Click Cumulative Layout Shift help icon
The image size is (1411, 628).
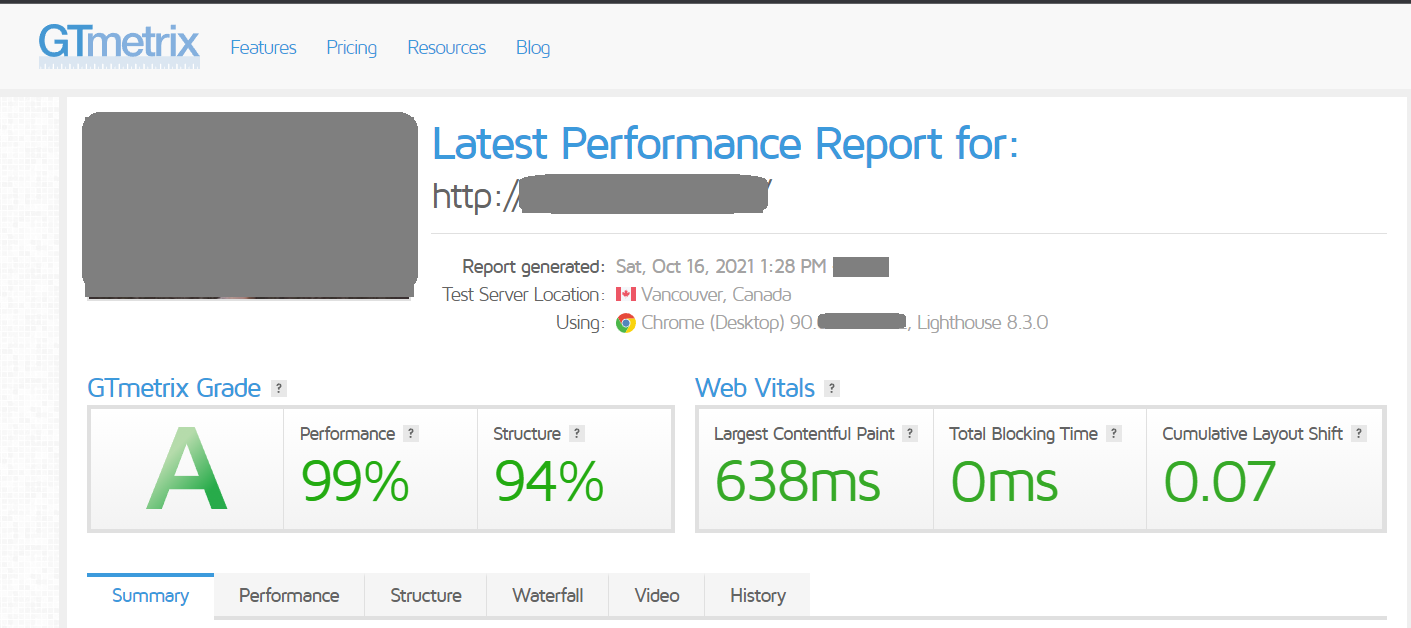pyautogui.click(x=1358, y=434)
